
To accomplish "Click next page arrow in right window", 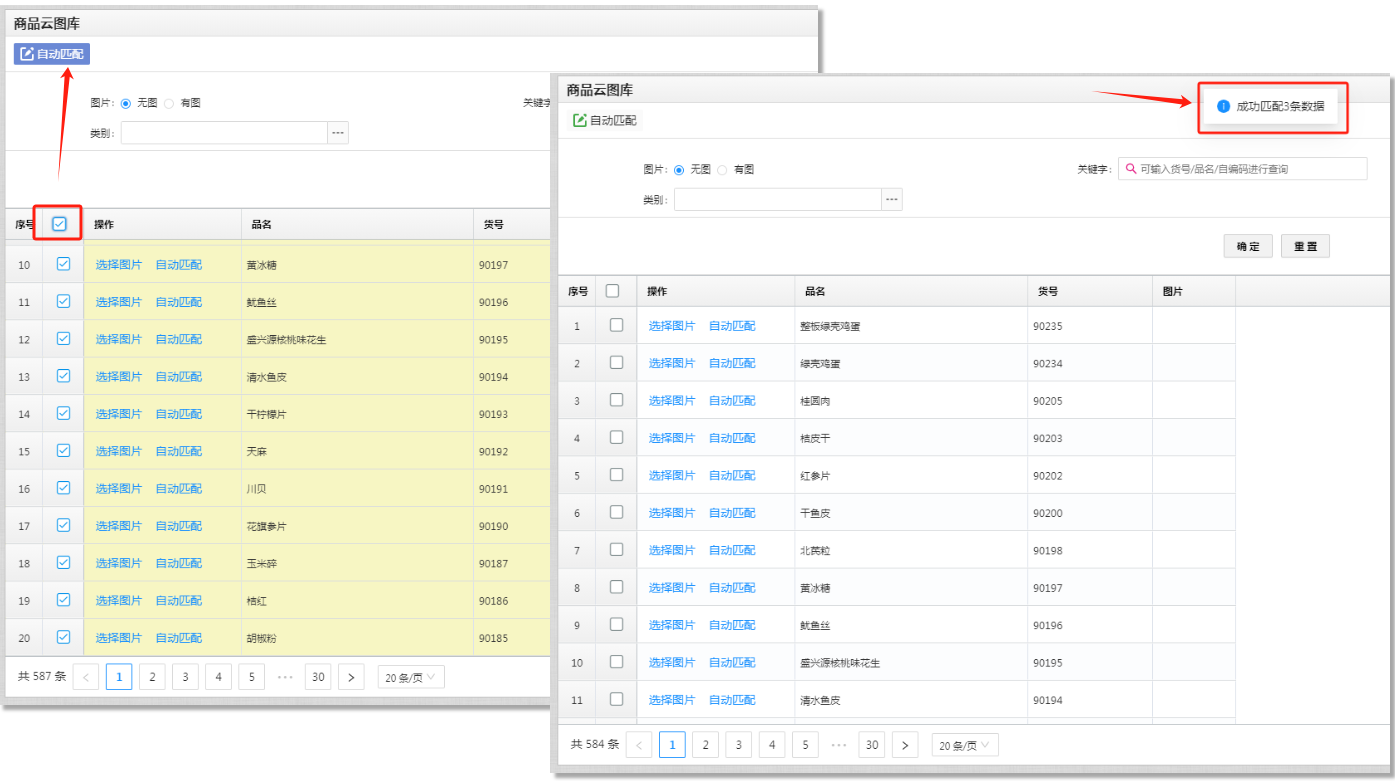I will tap(905, 745).
